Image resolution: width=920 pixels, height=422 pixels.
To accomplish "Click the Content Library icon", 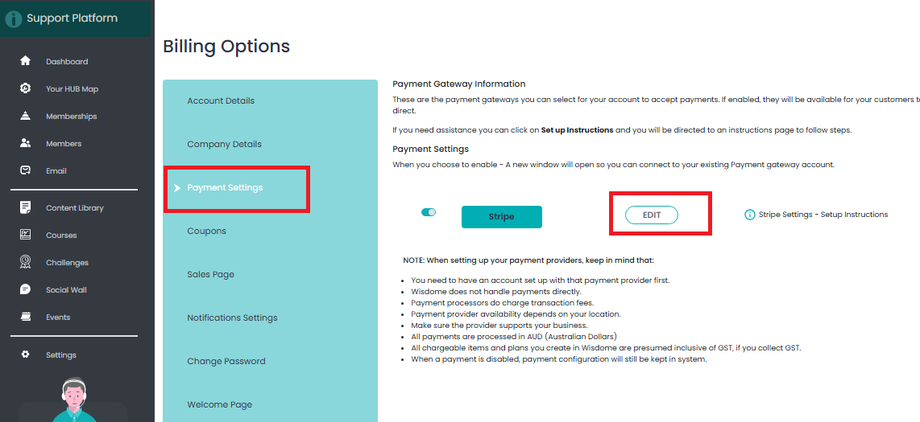I will 25,208.
